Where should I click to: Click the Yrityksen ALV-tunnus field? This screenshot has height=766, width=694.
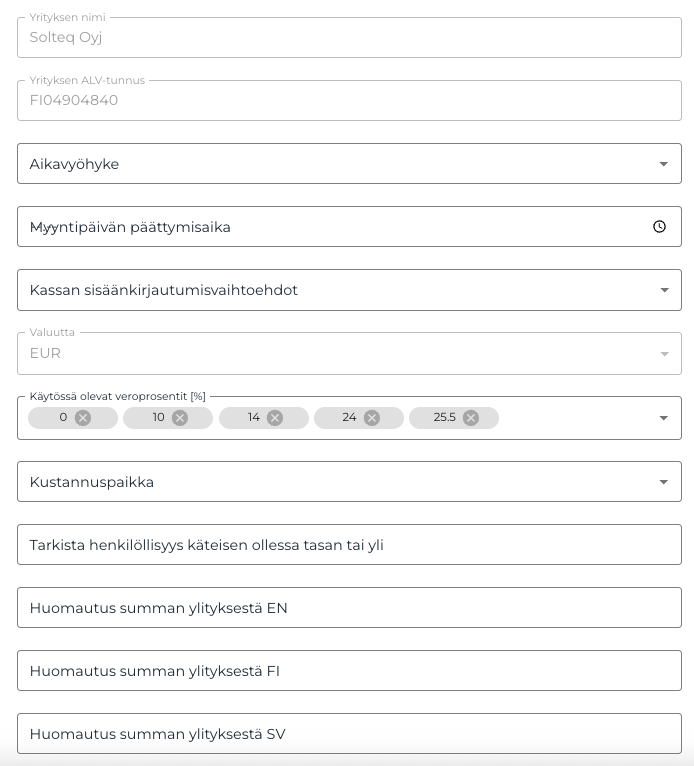[x=349, y=100]
